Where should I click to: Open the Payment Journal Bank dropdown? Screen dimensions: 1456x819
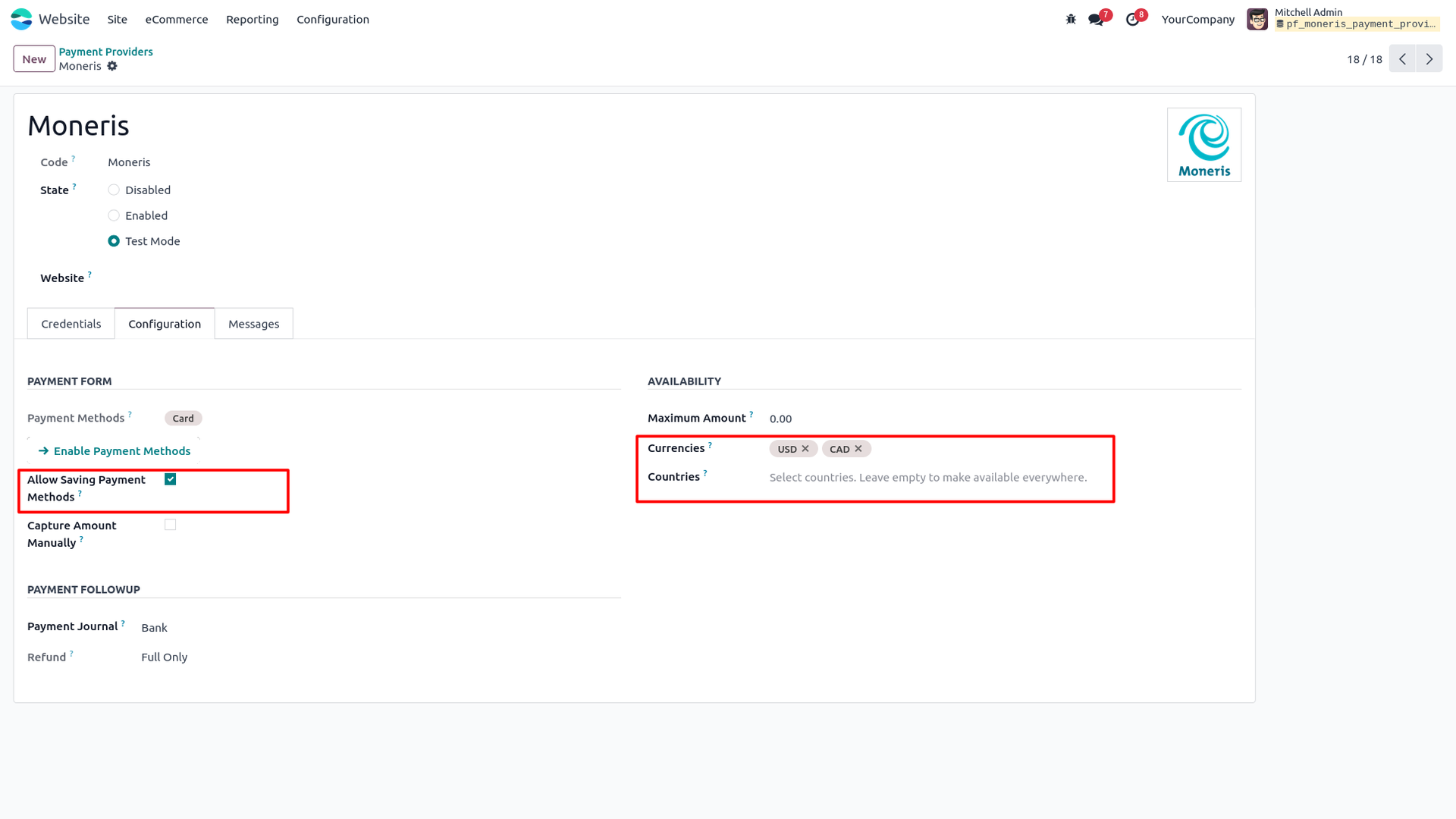[x=380, y=628]
